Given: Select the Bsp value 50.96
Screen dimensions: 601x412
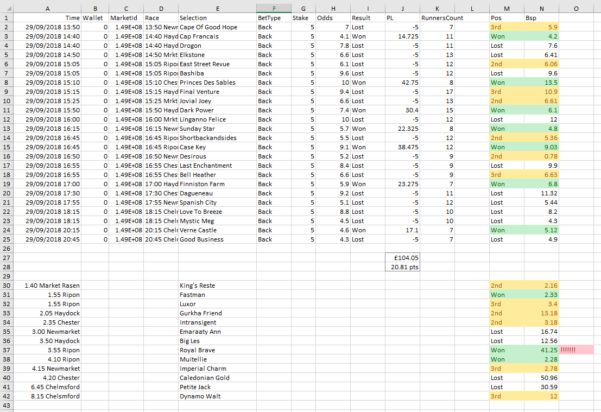Looking at the screenshot, I should 541,378.
